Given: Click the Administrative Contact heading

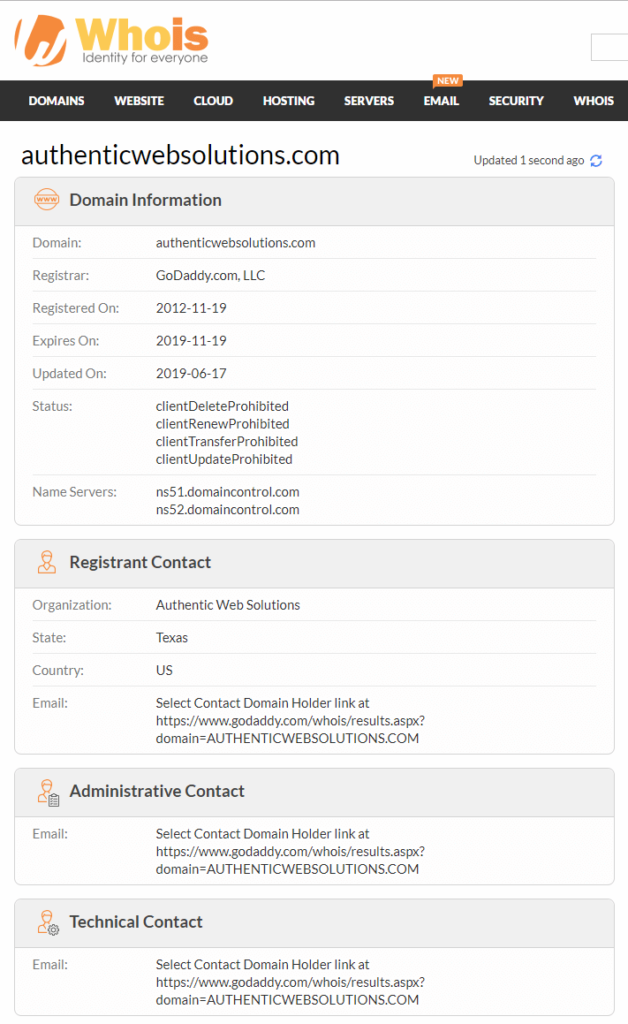Looking at the screenshot, I should (x=157, y=791).
